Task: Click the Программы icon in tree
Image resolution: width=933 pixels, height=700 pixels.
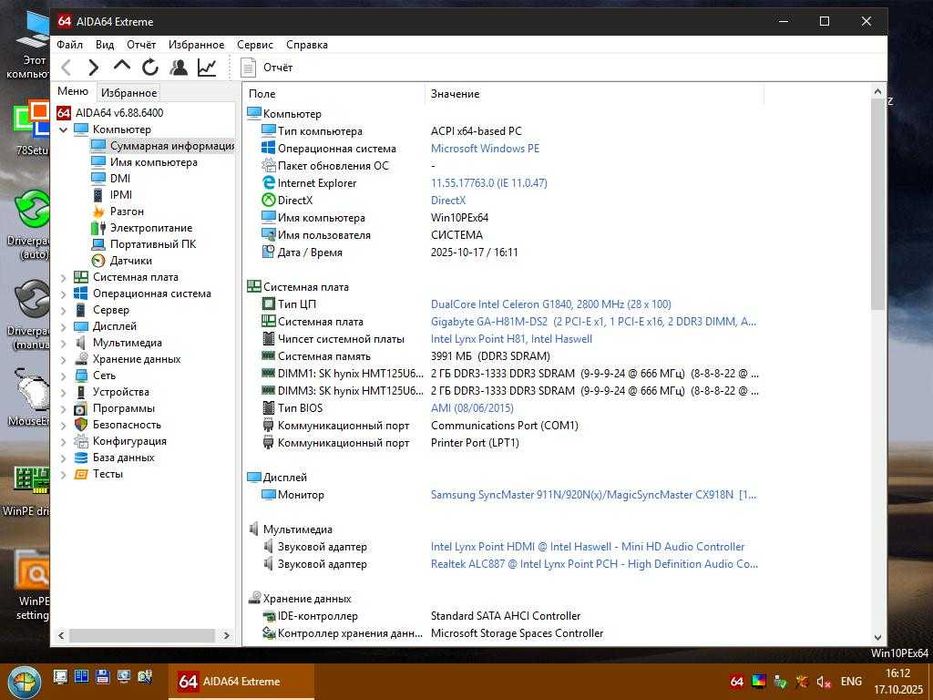Action: [81, 409]
